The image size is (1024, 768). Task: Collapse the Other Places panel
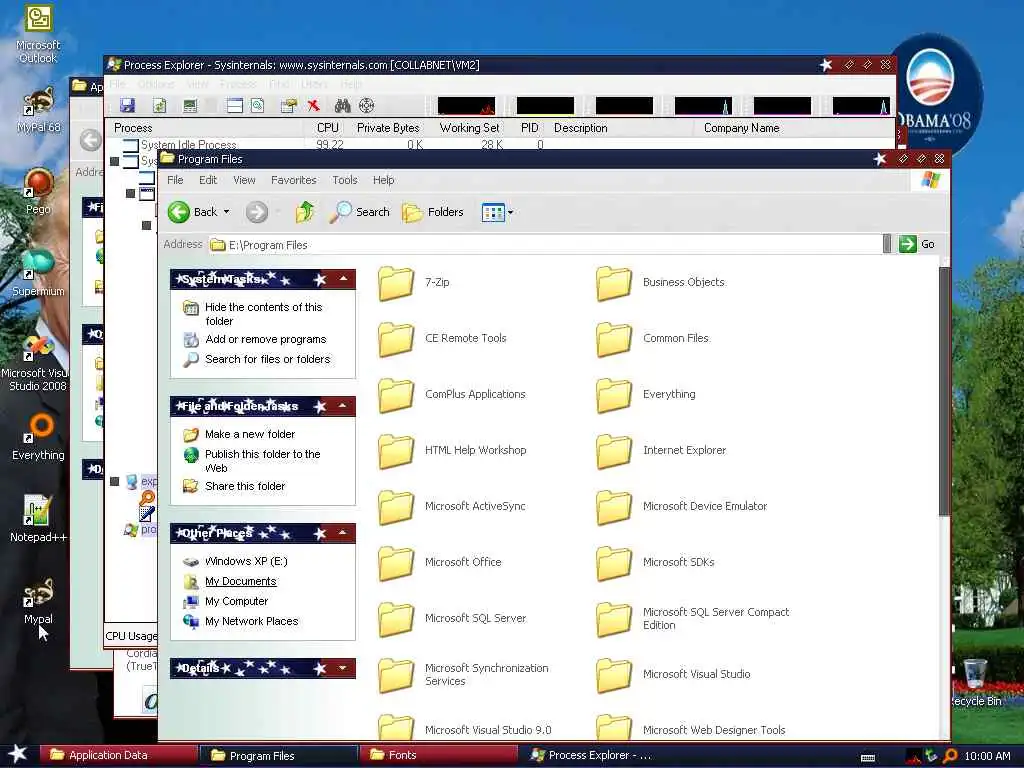pos(343,534)
